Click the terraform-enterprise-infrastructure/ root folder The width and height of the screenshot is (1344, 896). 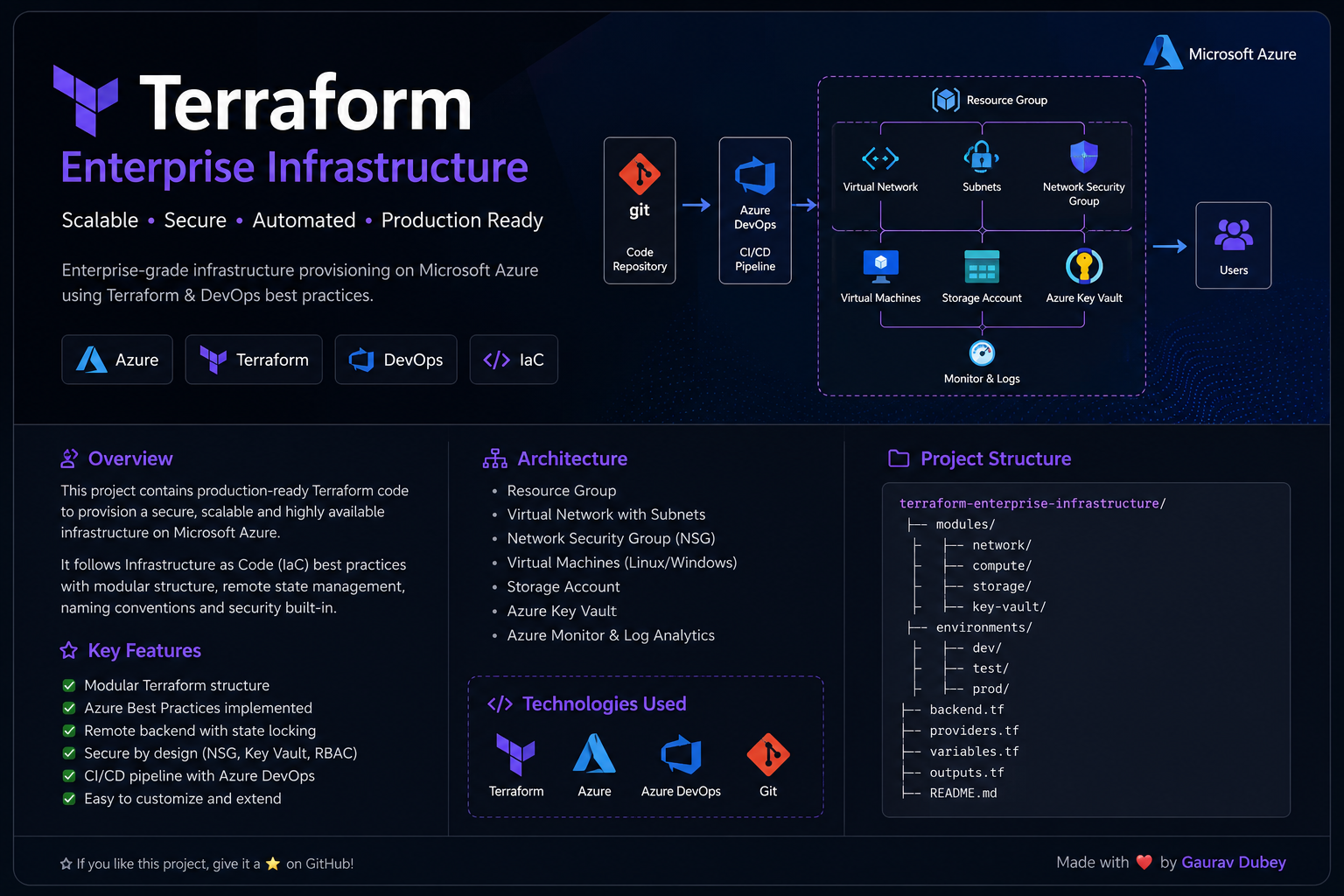pyautogui.click(x=1032, y=503)
